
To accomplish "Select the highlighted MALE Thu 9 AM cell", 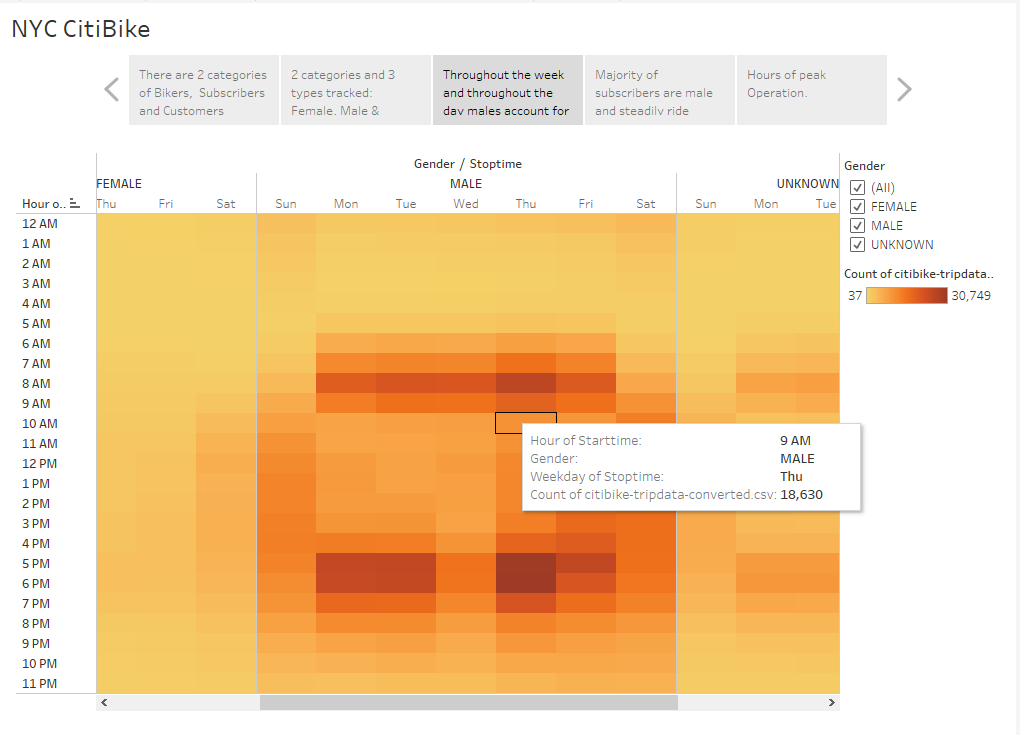I will (x=526, y=423).
